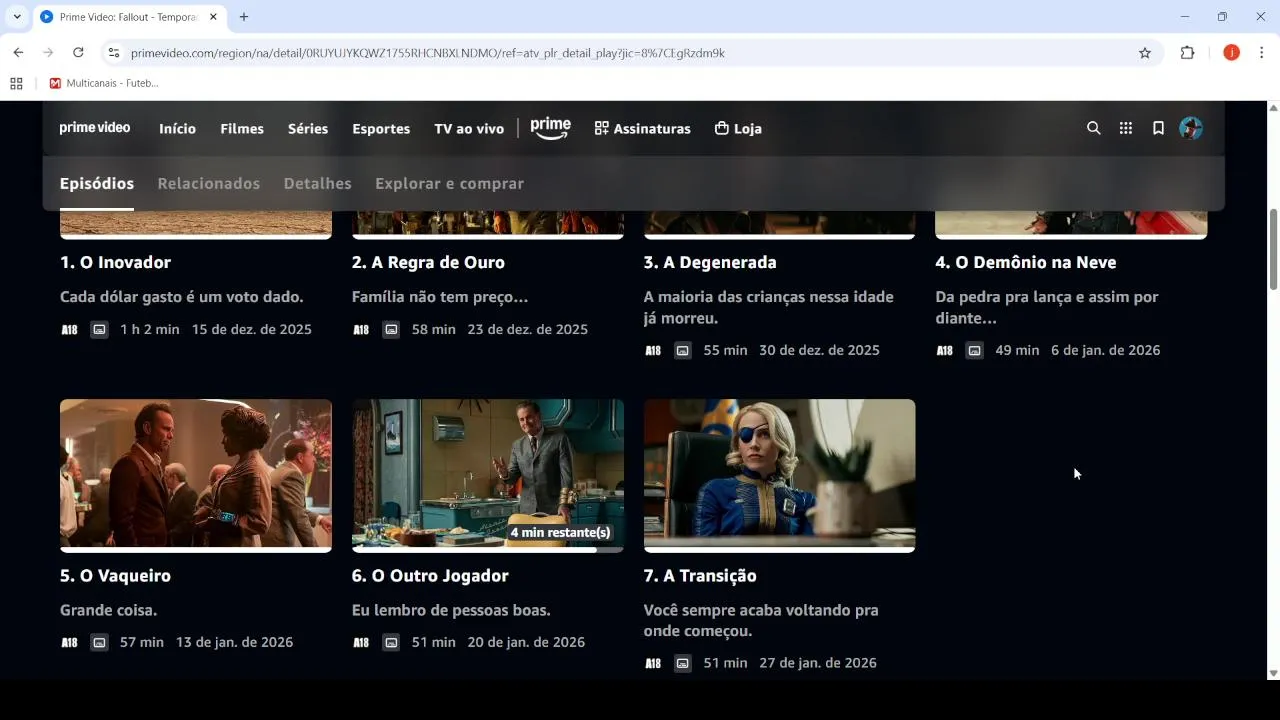The width and height of the screenshot is (1280, 720).
Task: Switch to Relacionados tab
Action: tap(209, 184)
